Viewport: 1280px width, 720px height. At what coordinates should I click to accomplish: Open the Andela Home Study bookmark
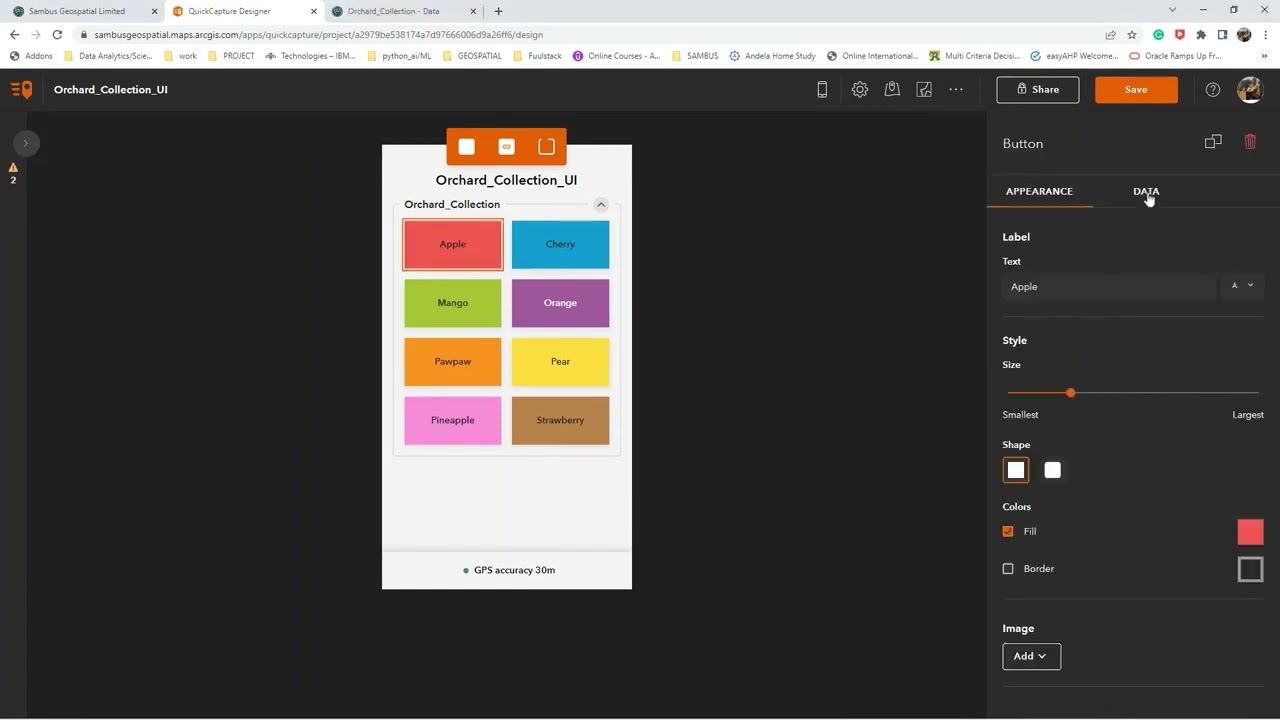pyautogui.click(x=773, y=56)
